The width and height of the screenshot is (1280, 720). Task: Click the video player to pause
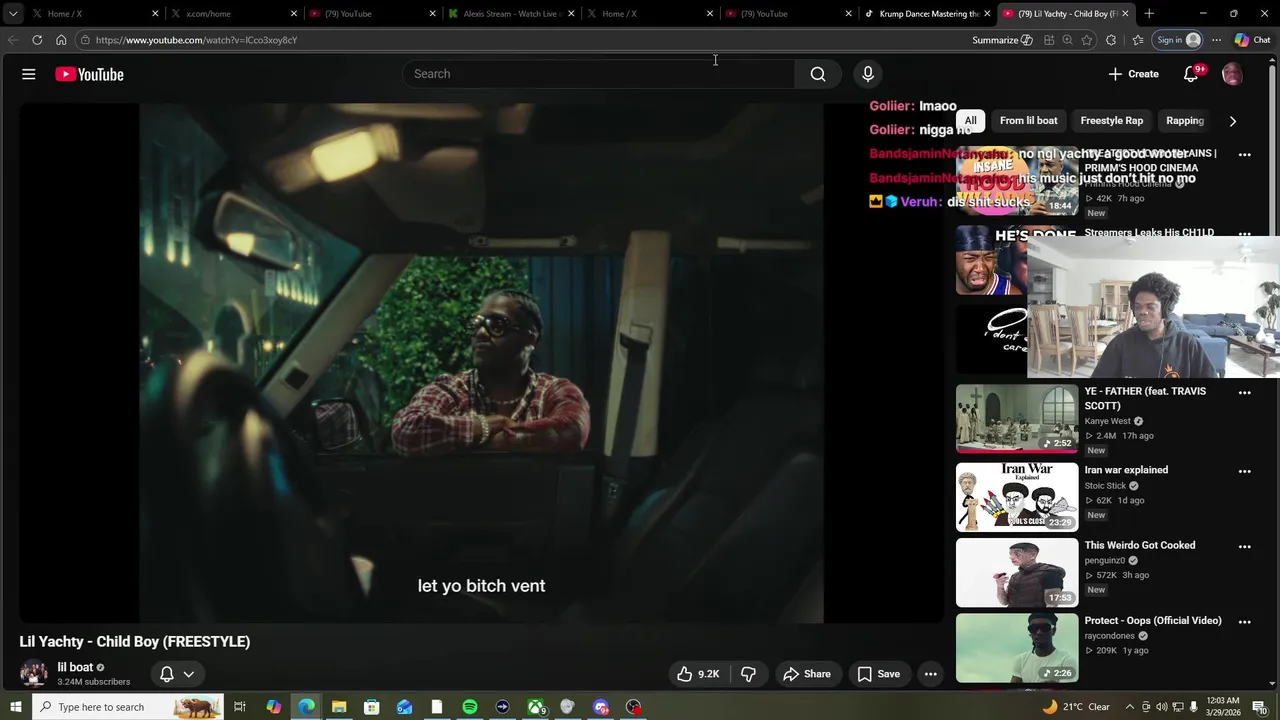tap(481, 363)
